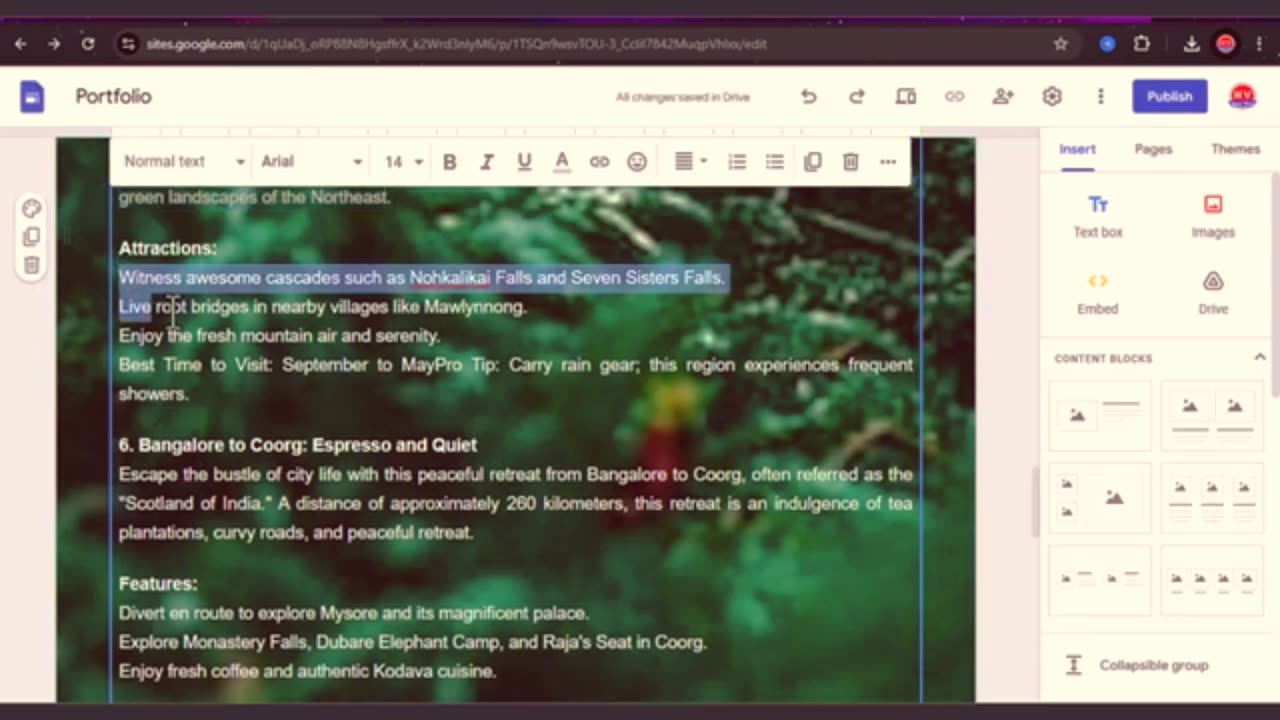Toggle bold formatting in text toolbar

(449, 162)
